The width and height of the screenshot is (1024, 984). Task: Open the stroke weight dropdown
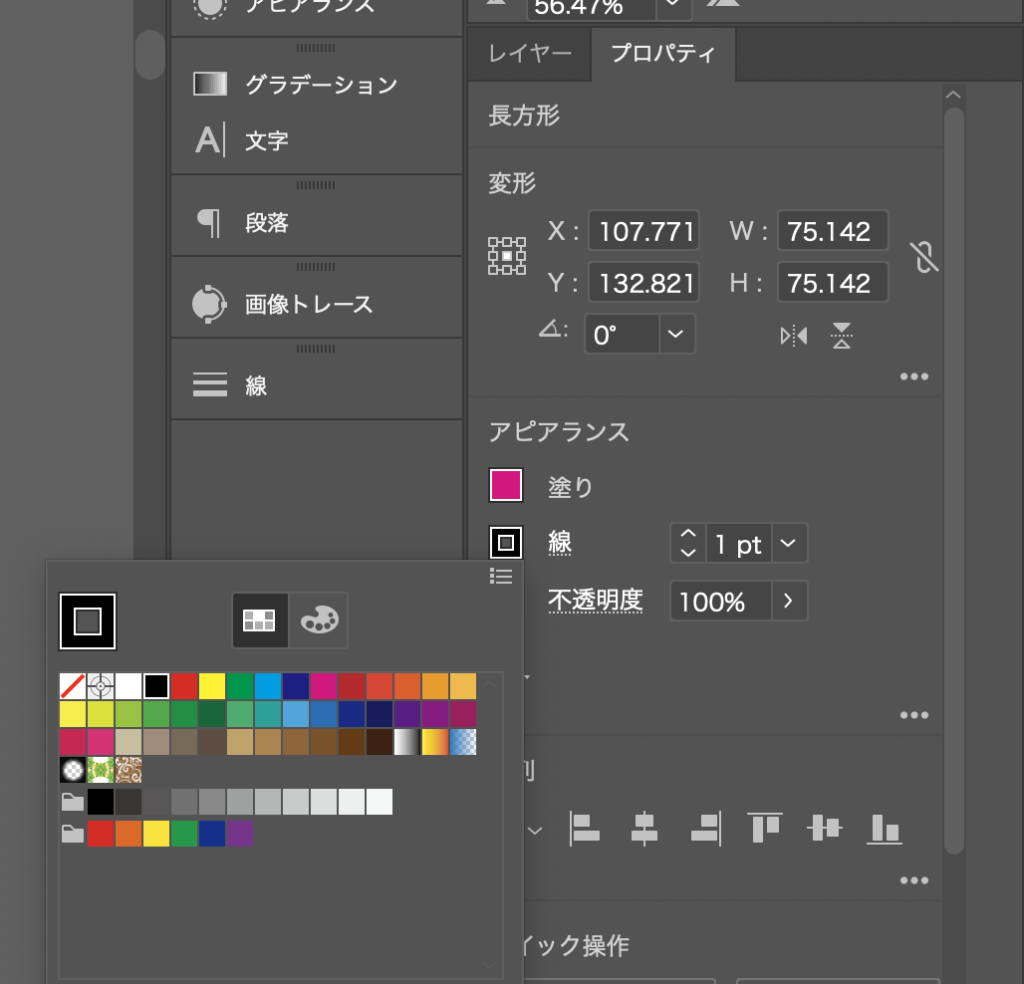(x=788, y=544)
